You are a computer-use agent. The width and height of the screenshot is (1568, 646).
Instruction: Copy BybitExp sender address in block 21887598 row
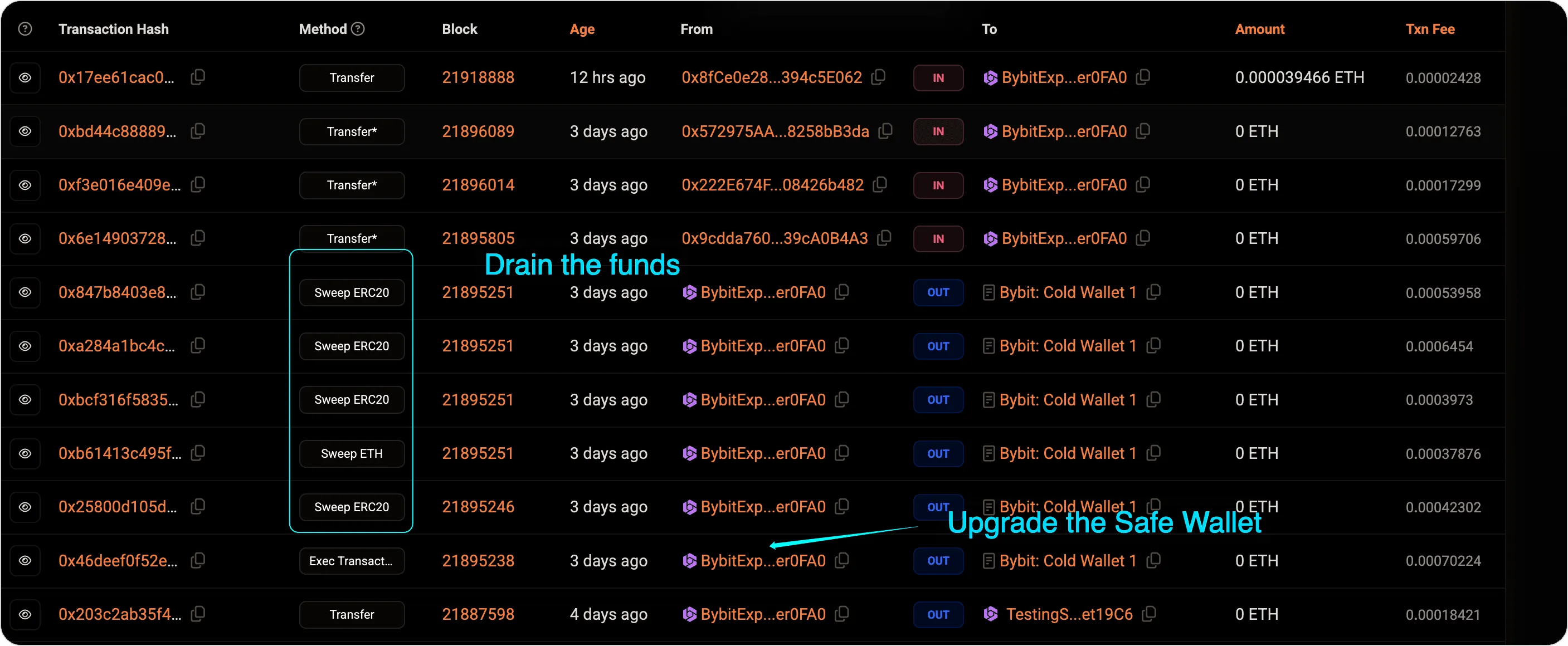(842, 614)
